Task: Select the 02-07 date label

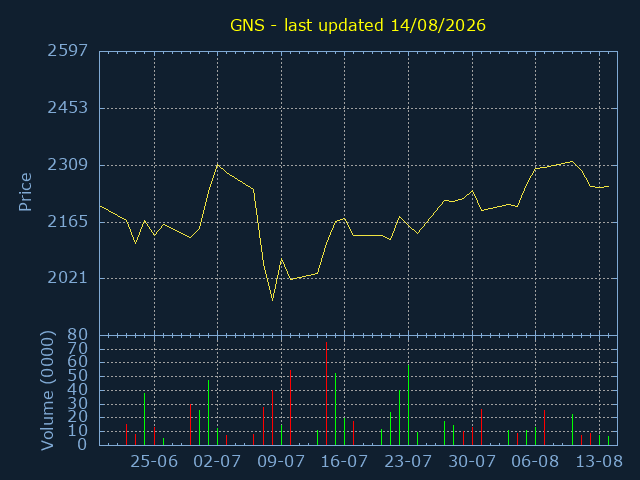Action: click(x=217, y=462)
